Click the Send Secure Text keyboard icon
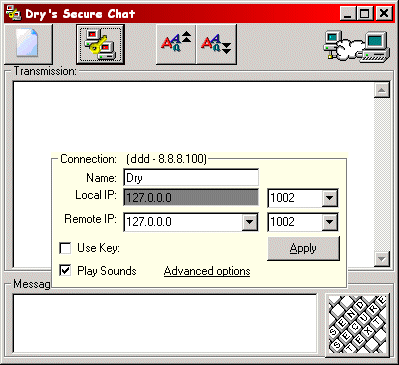The height and width of the screenshot is (365, 399). (357, 324)
